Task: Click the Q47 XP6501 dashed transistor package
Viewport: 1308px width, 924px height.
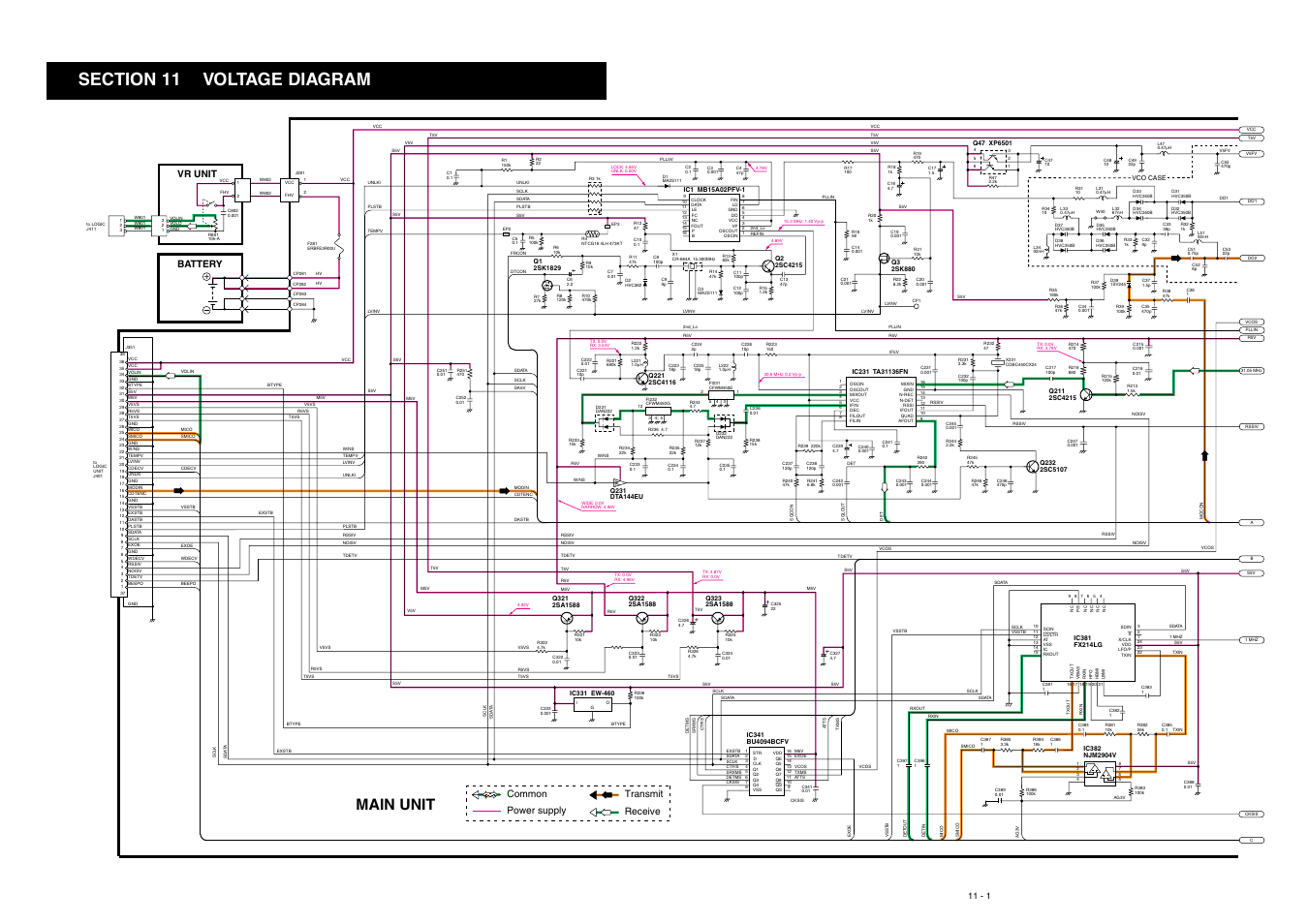Action: pyautogui.click(x=993, y=161)
